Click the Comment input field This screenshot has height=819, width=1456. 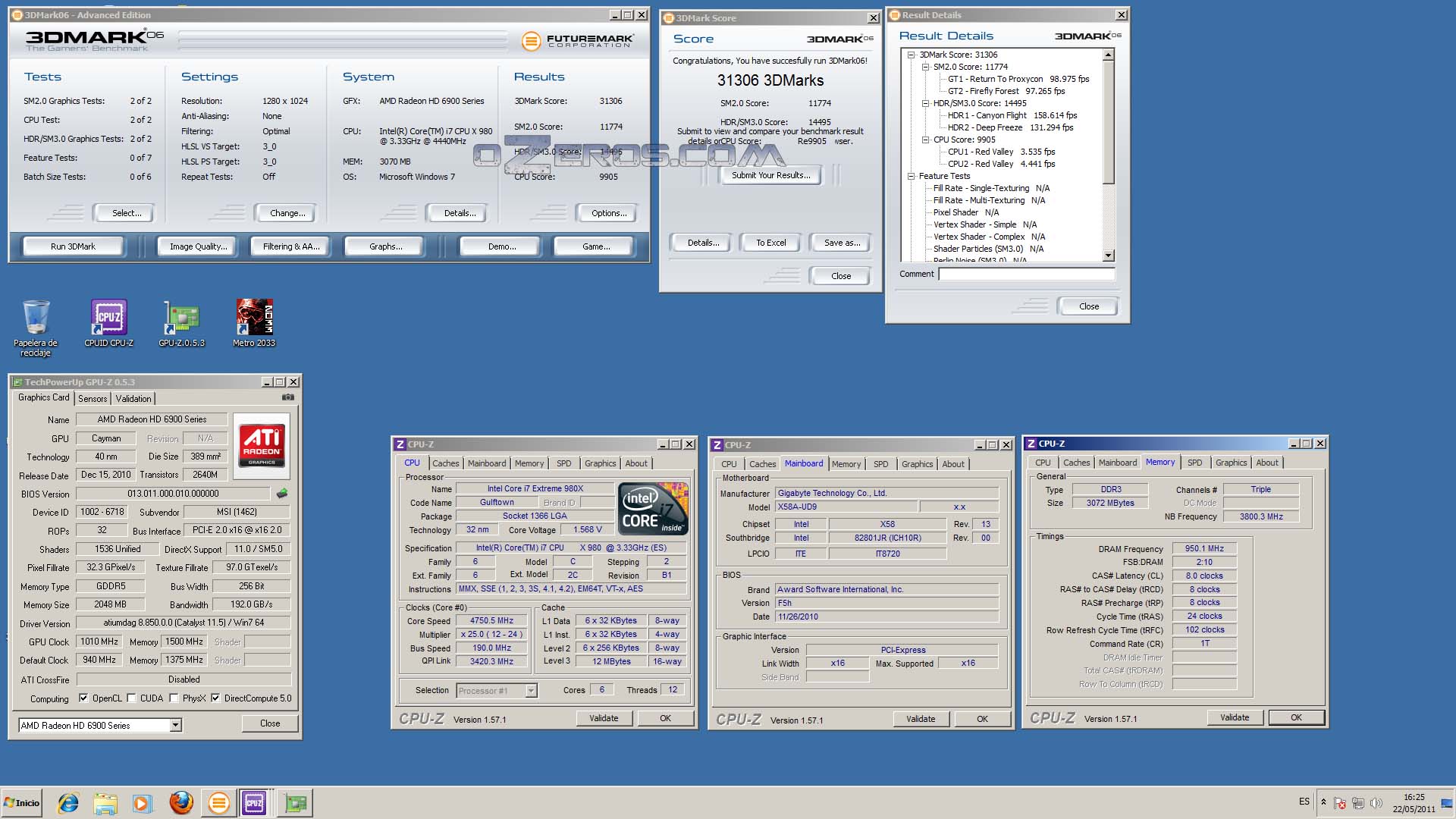point(1027,275)
